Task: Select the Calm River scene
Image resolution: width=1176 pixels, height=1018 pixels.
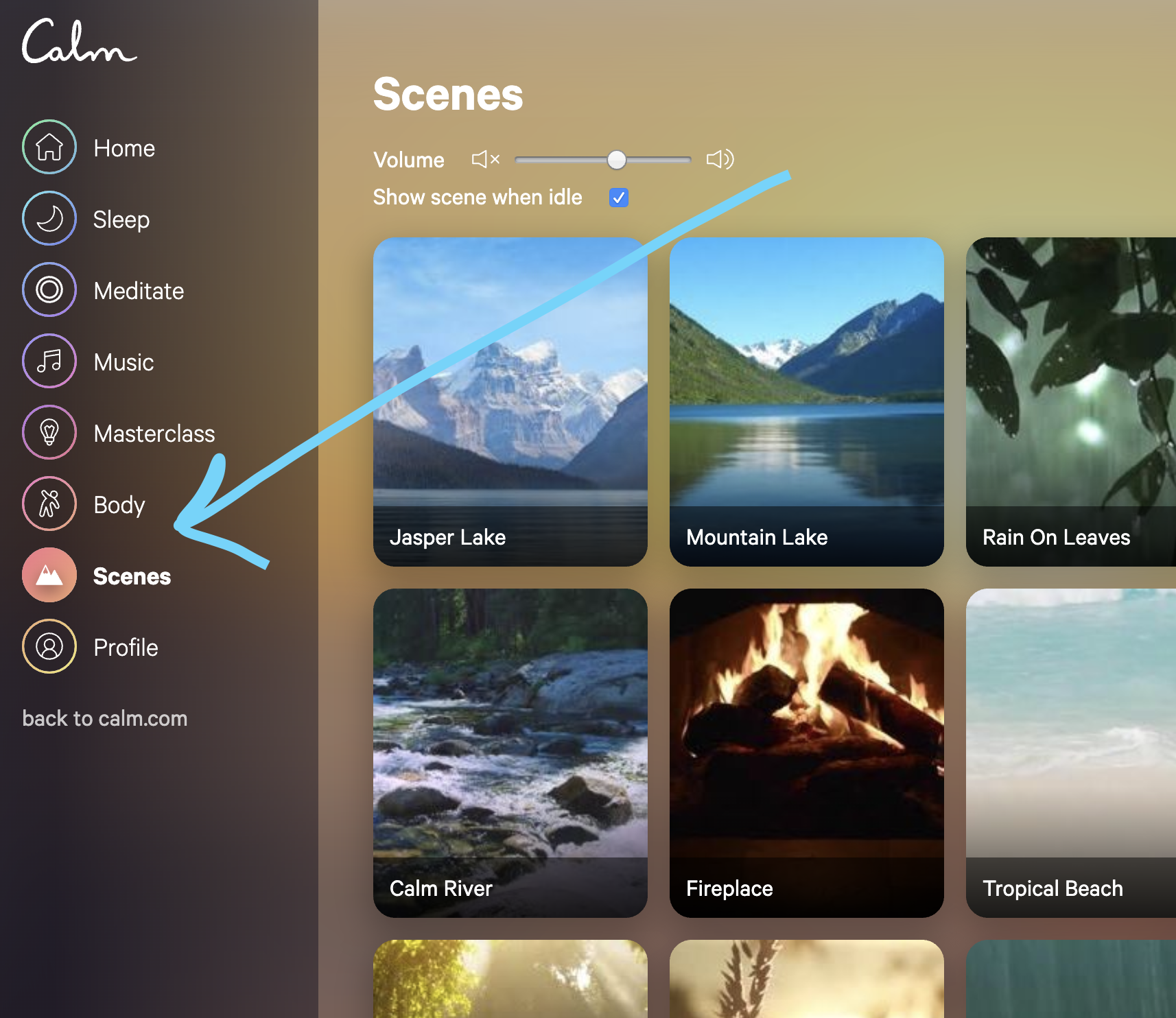Action: pyautogui.click(x=510, y=753)
